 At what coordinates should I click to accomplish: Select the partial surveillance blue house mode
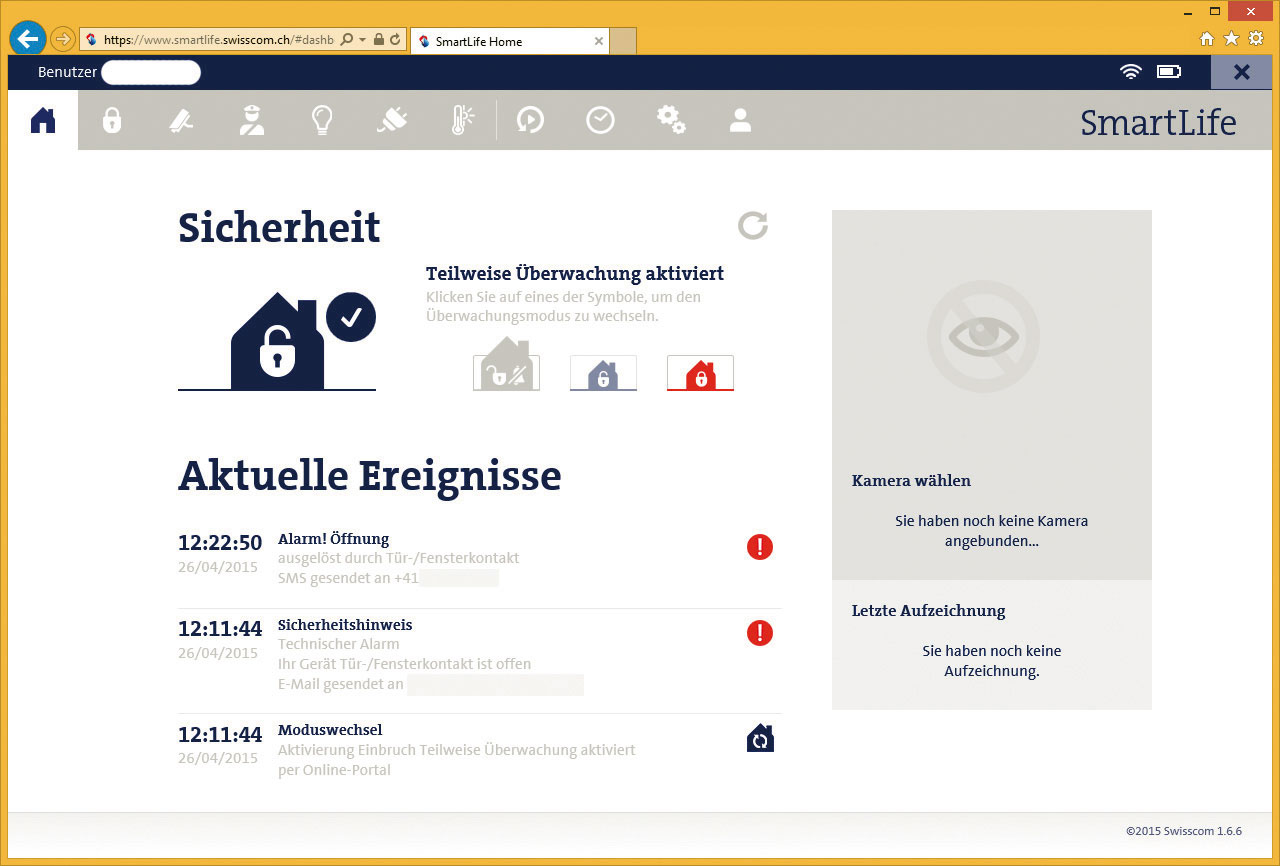[x=603, y=373]
